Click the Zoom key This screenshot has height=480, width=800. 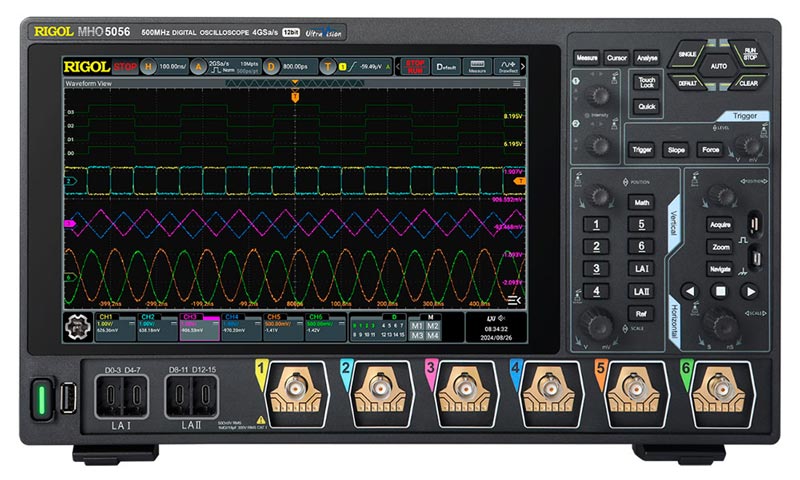(x=720, y=247)
